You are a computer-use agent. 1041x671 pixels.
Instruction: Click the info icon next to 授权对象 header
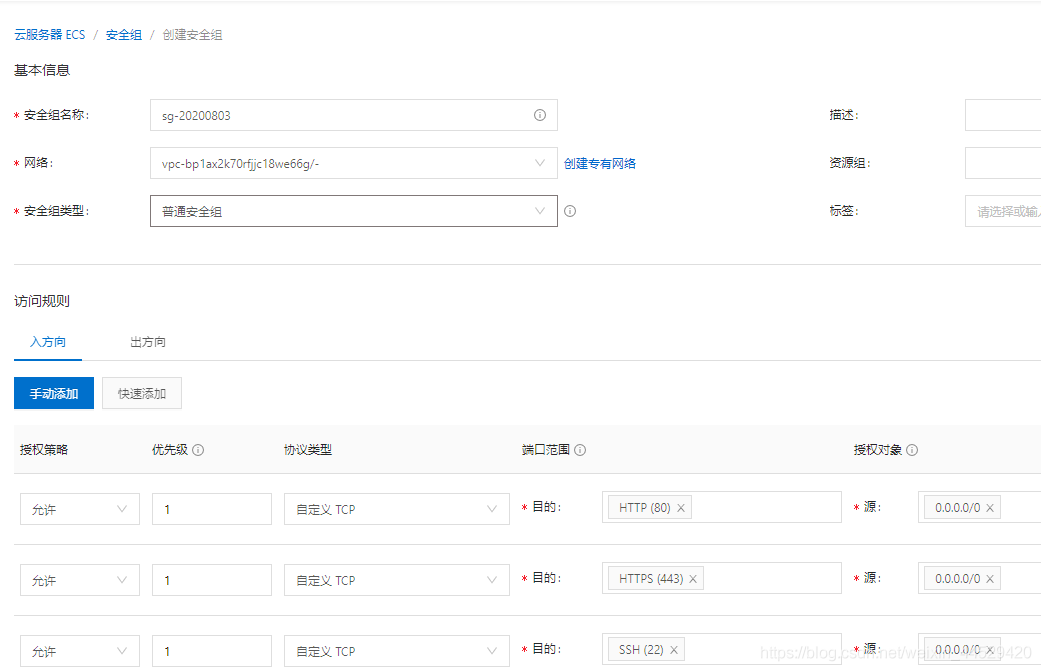coord(912,450)
